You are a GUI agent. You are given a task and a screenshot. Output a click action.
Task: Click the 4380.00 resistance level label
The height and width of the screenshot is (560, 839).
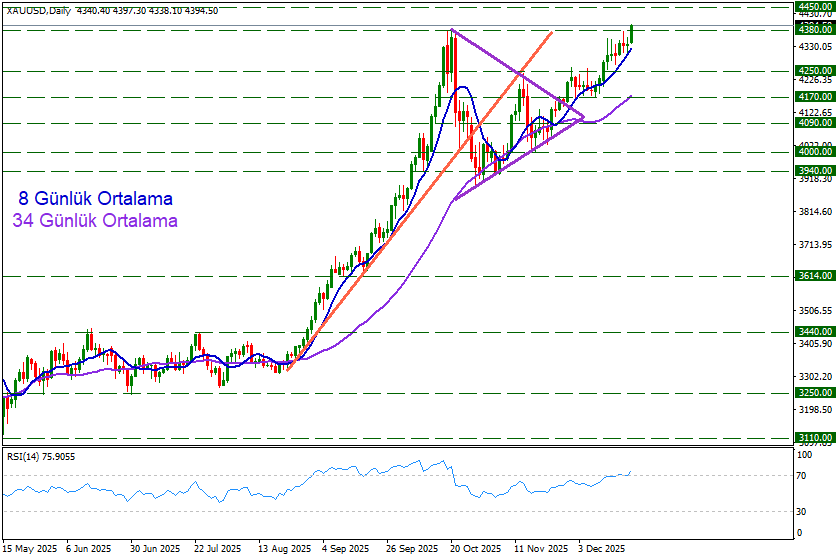coord(815,30)
